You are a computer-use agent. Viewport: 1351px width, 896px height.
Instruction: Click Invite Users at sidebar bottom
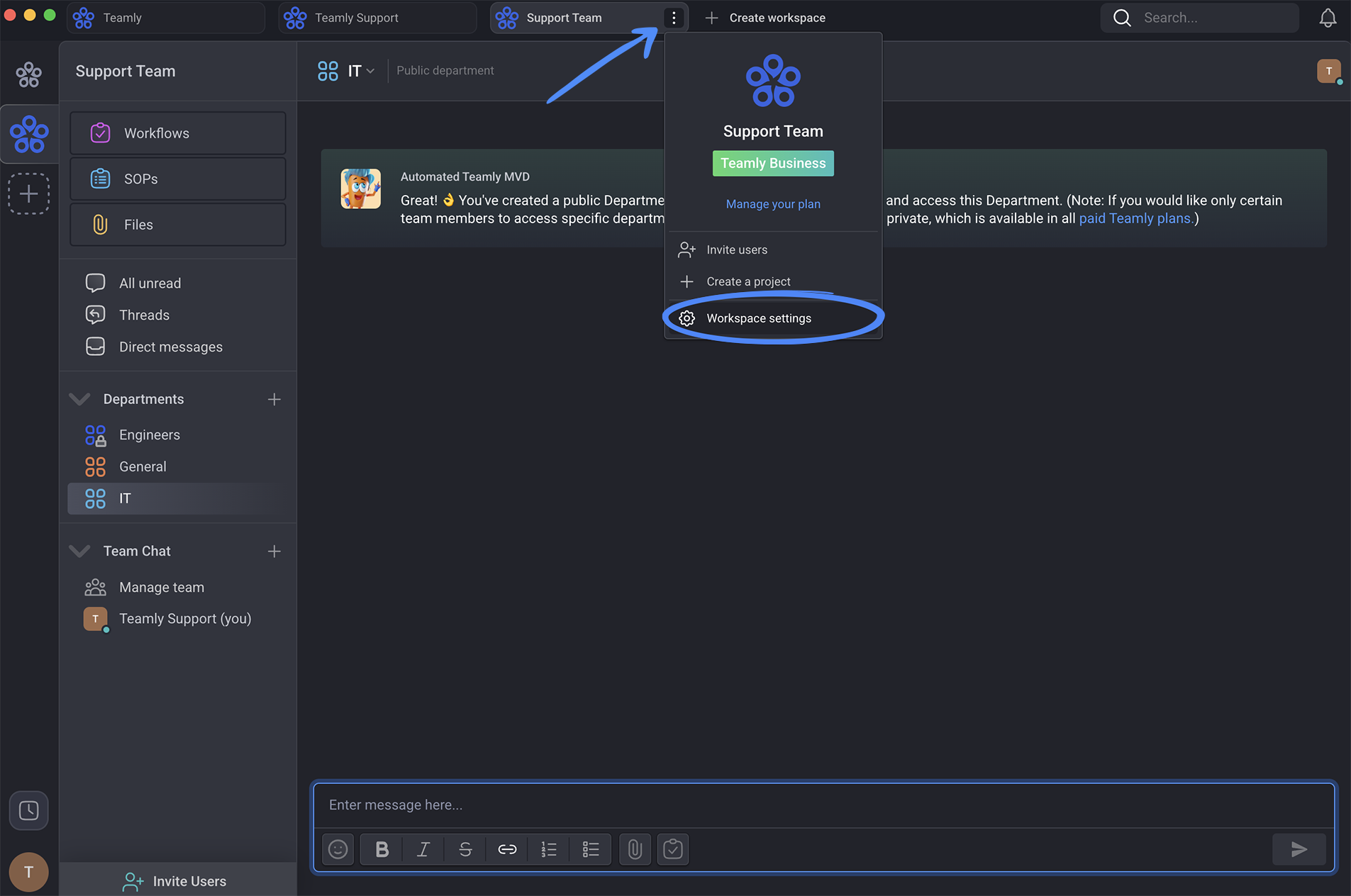pyautogui.click(x=174, y=881)
